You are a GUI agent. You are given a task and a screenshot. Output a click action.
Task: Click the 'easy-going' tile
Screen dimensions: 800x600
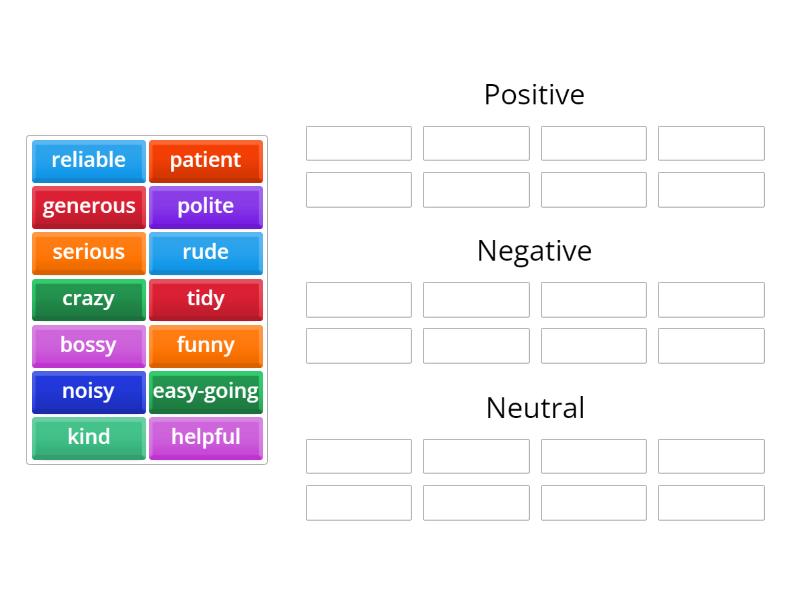(x=206, y=391)
